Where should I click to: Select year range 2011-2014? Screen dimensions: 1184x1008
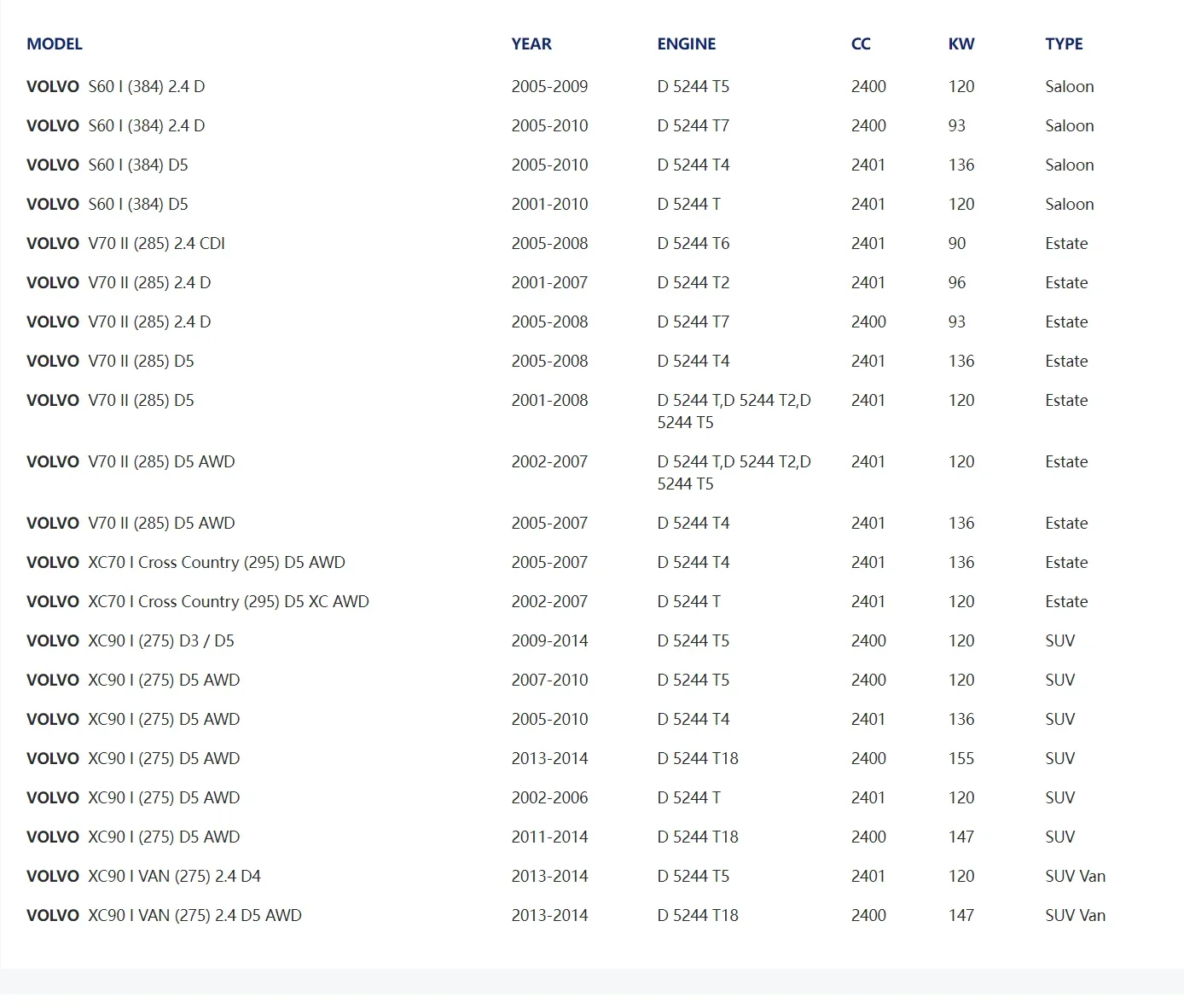coord(549,837)
